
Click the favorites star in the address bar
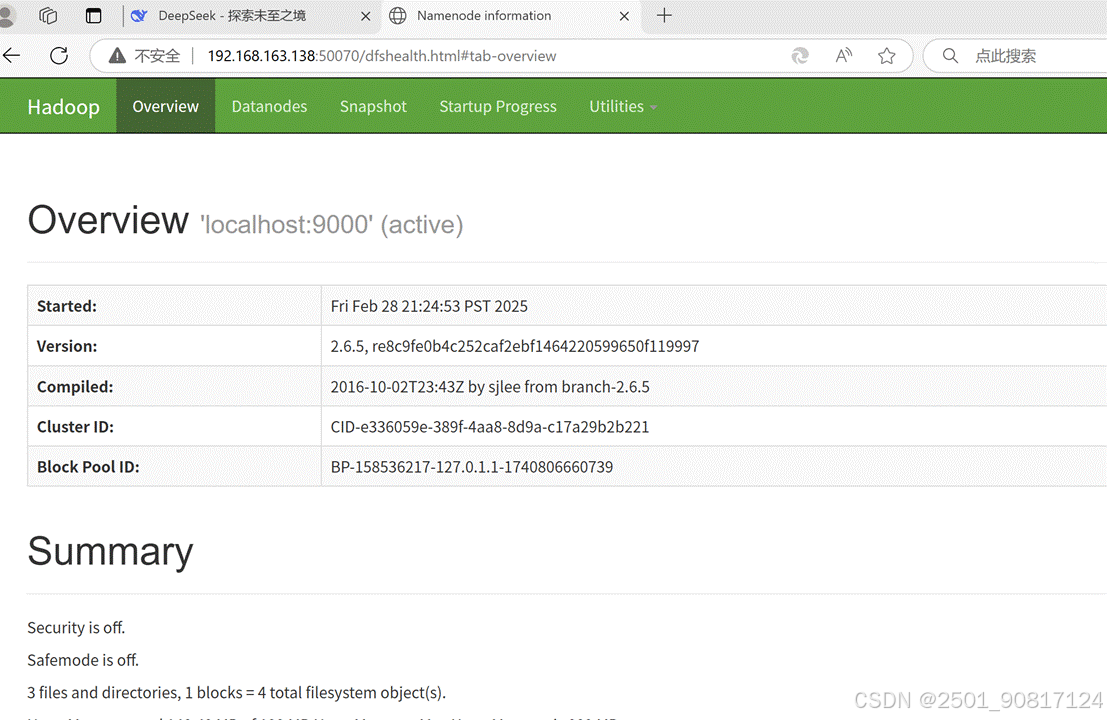coord(887,56)
